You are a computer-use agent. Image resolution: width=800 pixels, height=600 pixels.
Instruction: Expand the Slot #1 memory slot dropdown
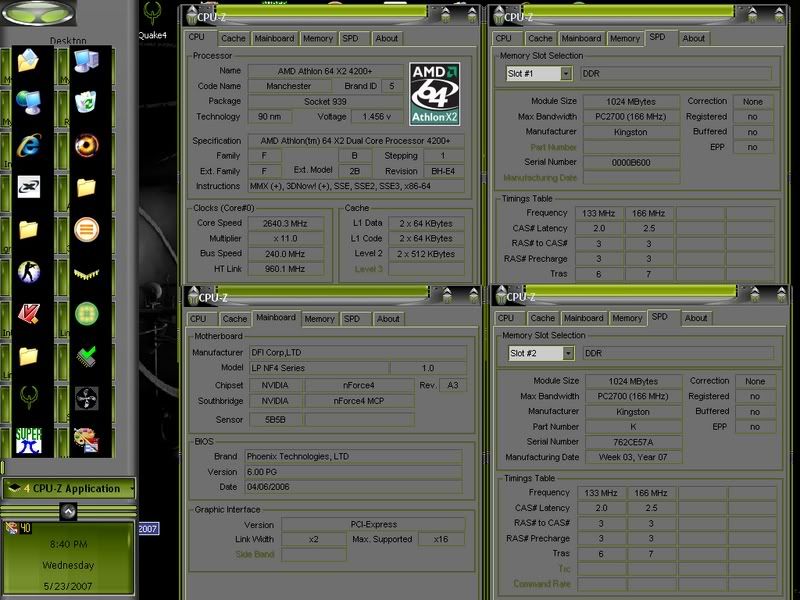pos(565,73)
